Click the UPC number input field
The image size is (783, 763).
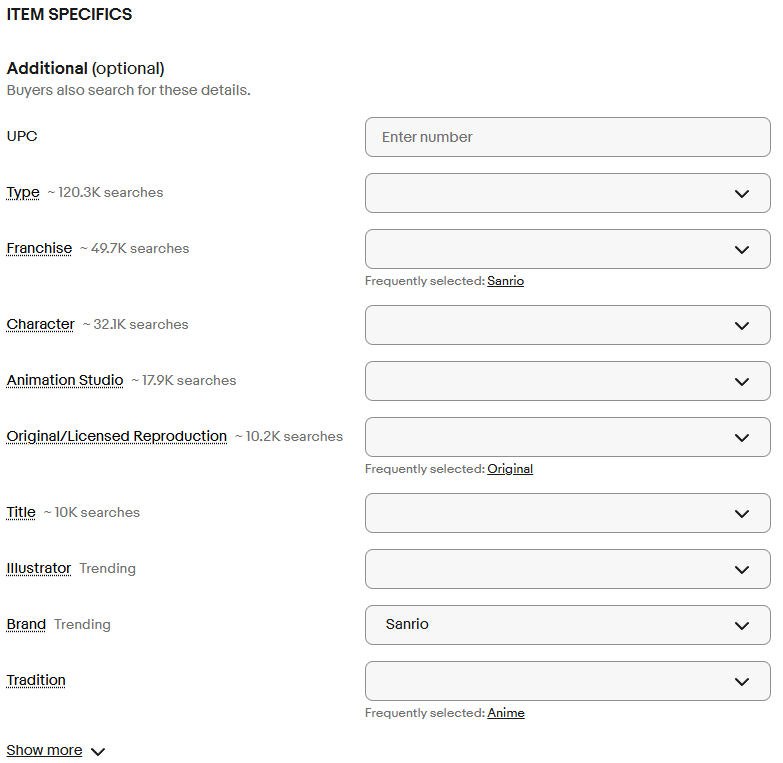[x=567, y=137]
